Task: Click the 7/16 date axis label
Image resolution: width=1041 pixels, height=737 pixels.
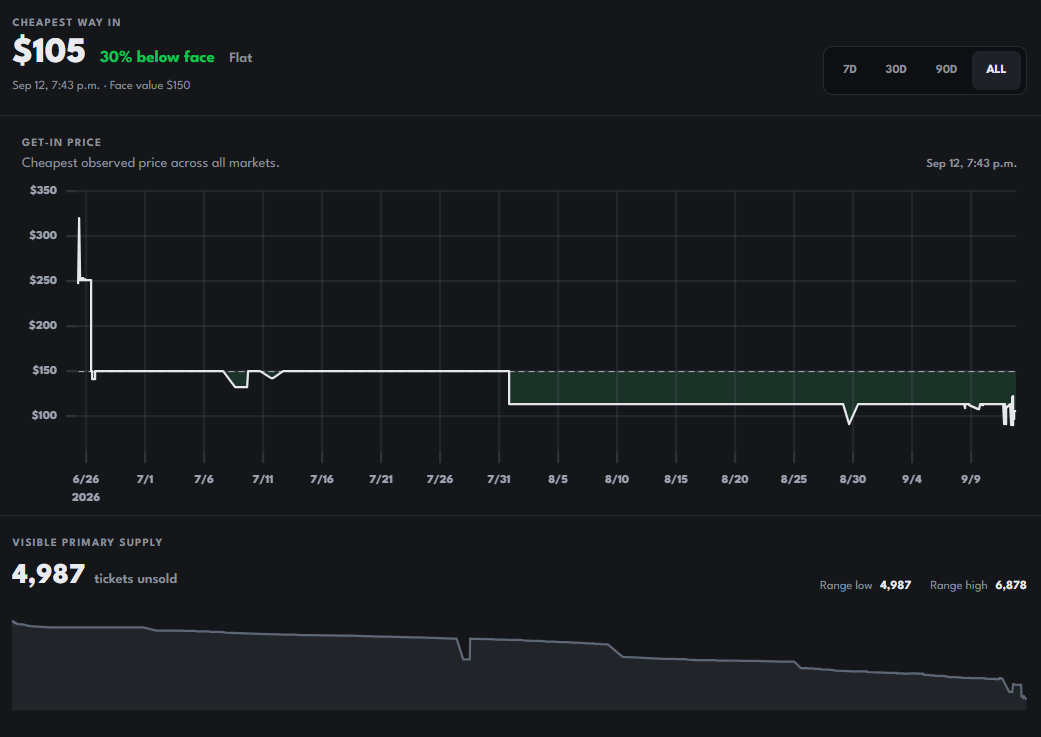Action: tap(322, 479)
